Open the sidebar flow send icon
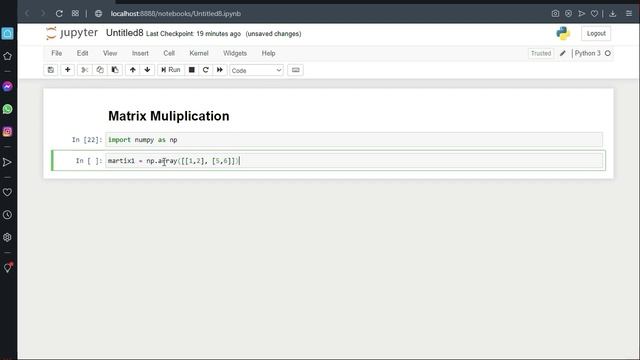Image resolution: width=640 pixels, height=360 pixels. [7, 162]
